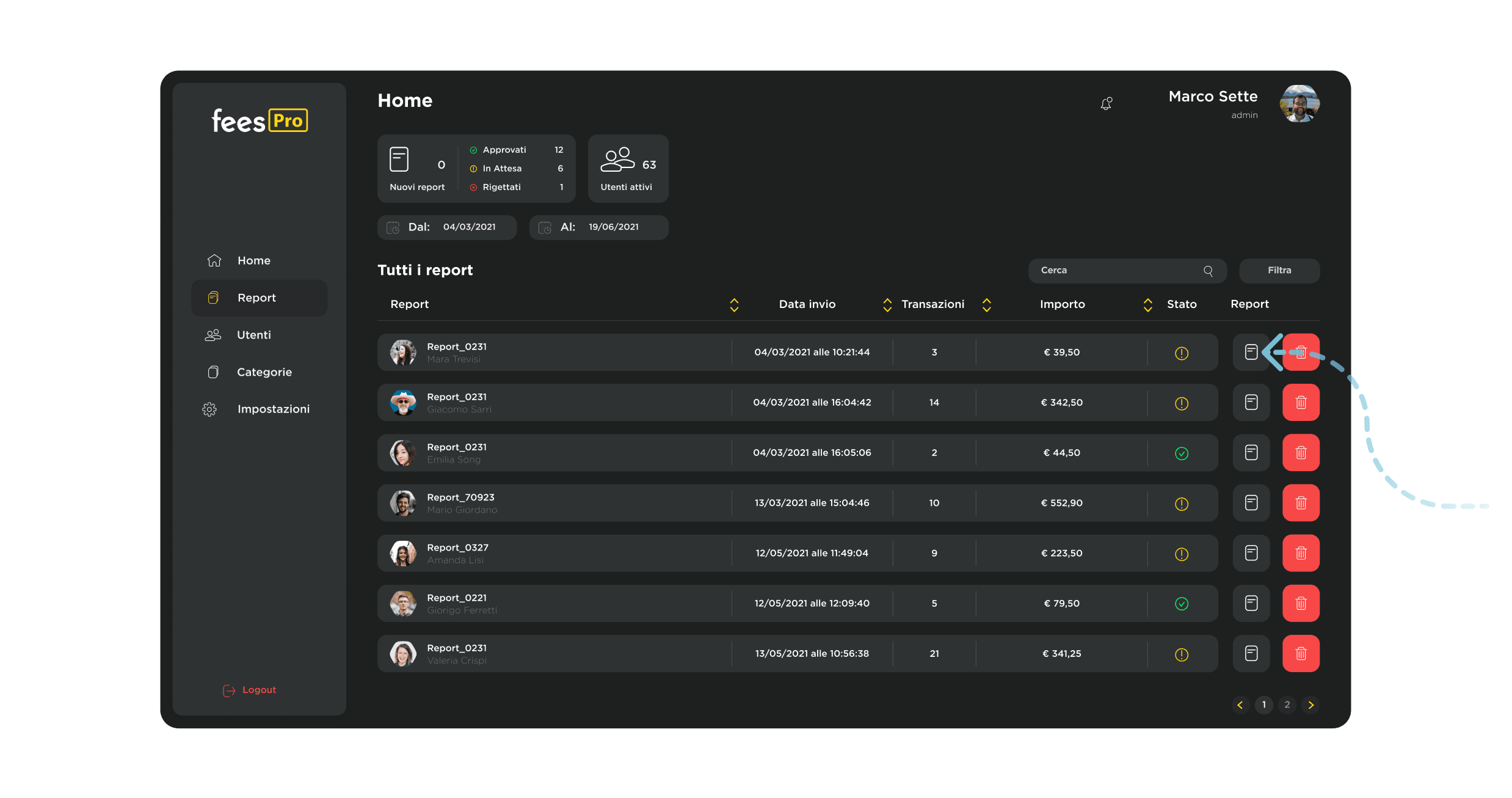The width and height of the screenshot is (1512, 798).
Task: Open Giorigo Ferretti's report document
Action: (1251, 604)
